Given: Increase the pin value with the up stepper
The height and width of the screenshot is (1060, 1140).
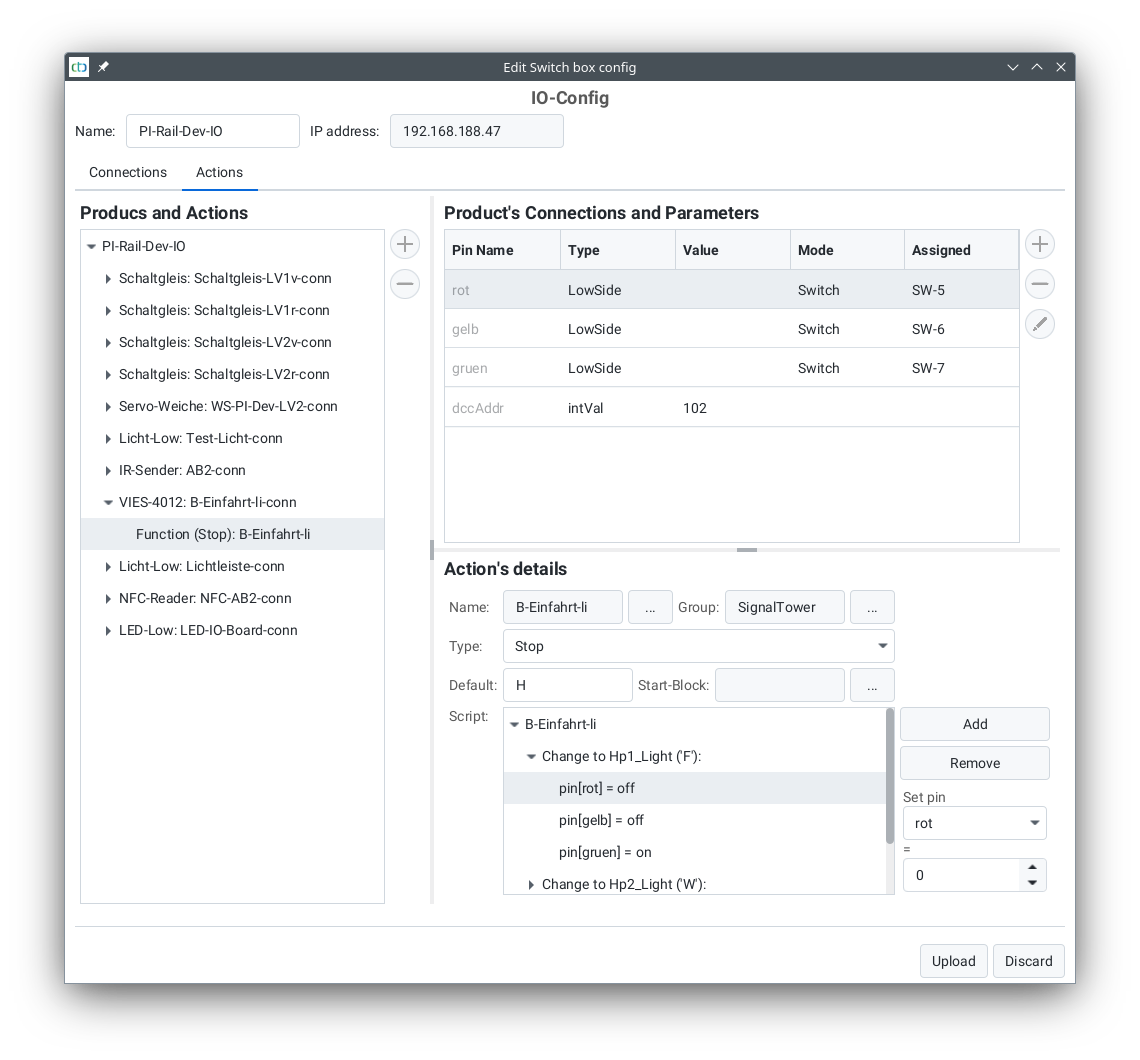Looking at the screenshot, I should (x=1032, y=868).
